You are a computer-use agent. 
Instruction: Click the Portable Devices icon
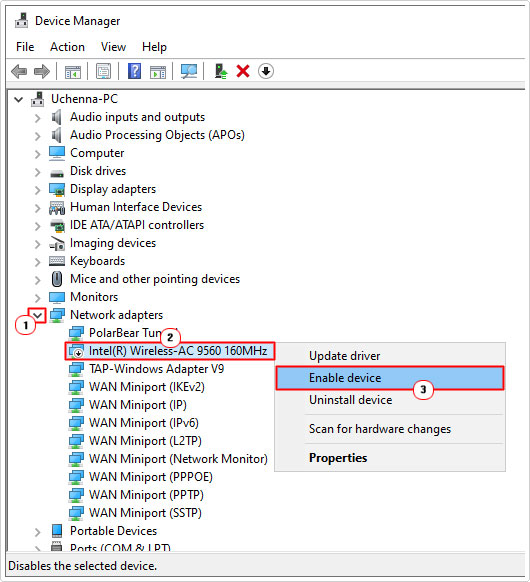coord(57,531)
